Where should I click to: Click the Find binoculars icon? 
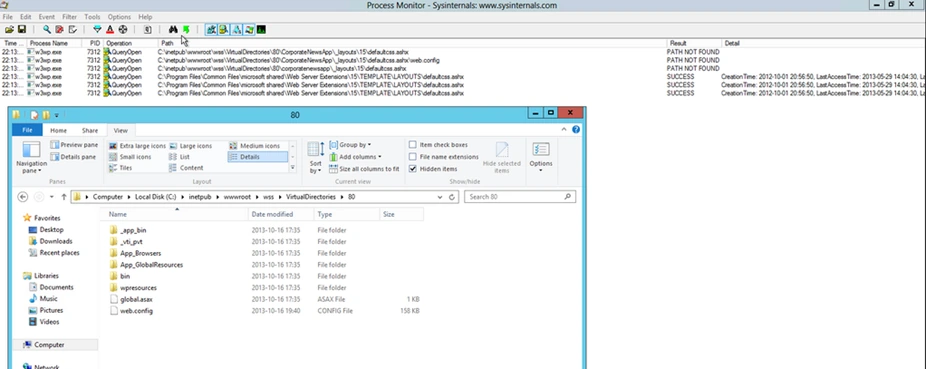click(x=173, y=30)
